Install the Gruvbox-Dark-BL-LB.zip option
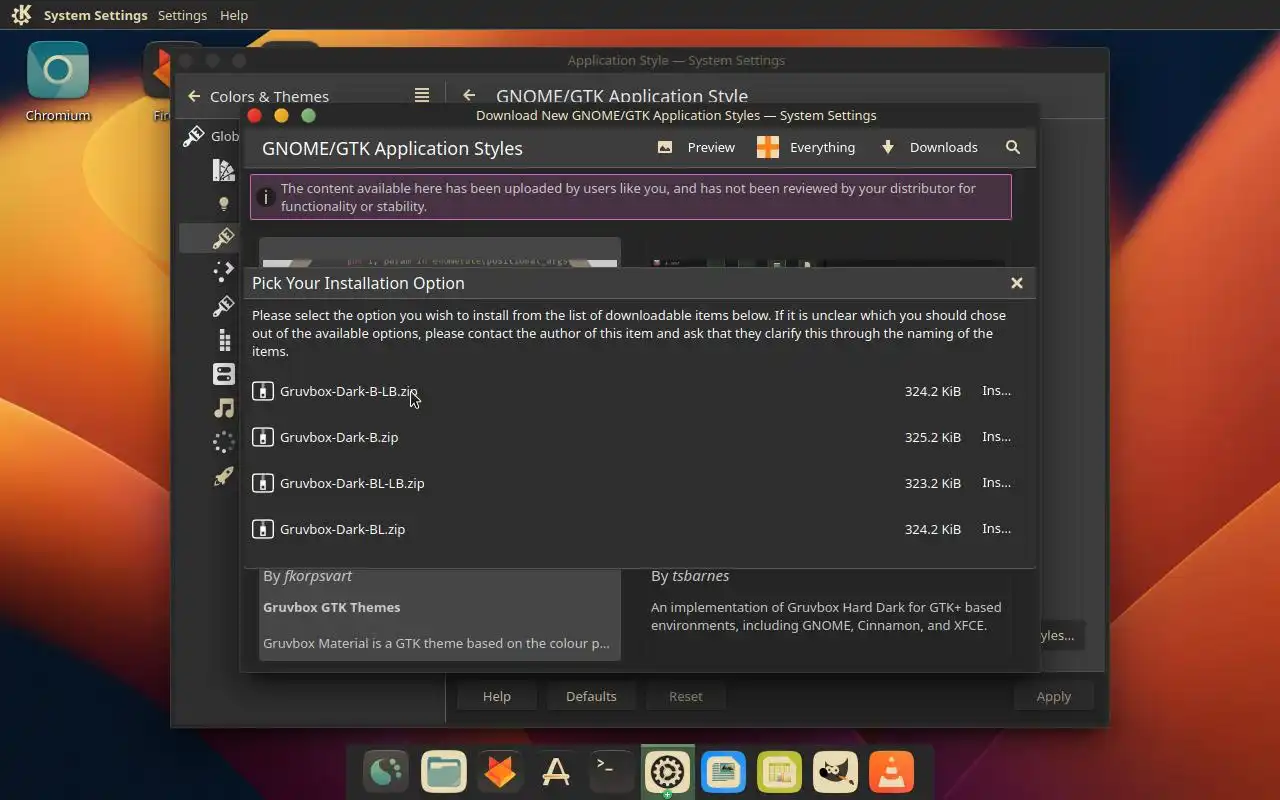This screenshot has width=1280, height=800. coord(996,483)
